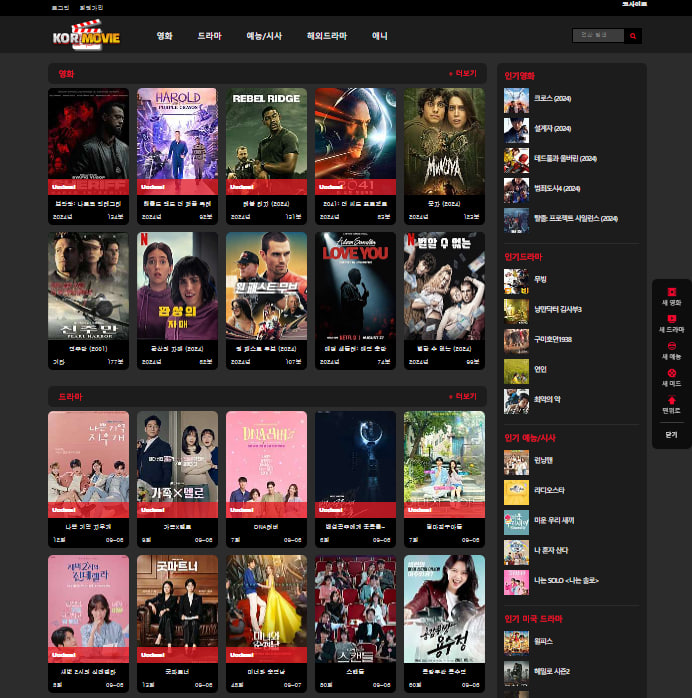
Task: Click 범죄도시4 (2024) in the sidebar
Action: [x=557, y=189]
